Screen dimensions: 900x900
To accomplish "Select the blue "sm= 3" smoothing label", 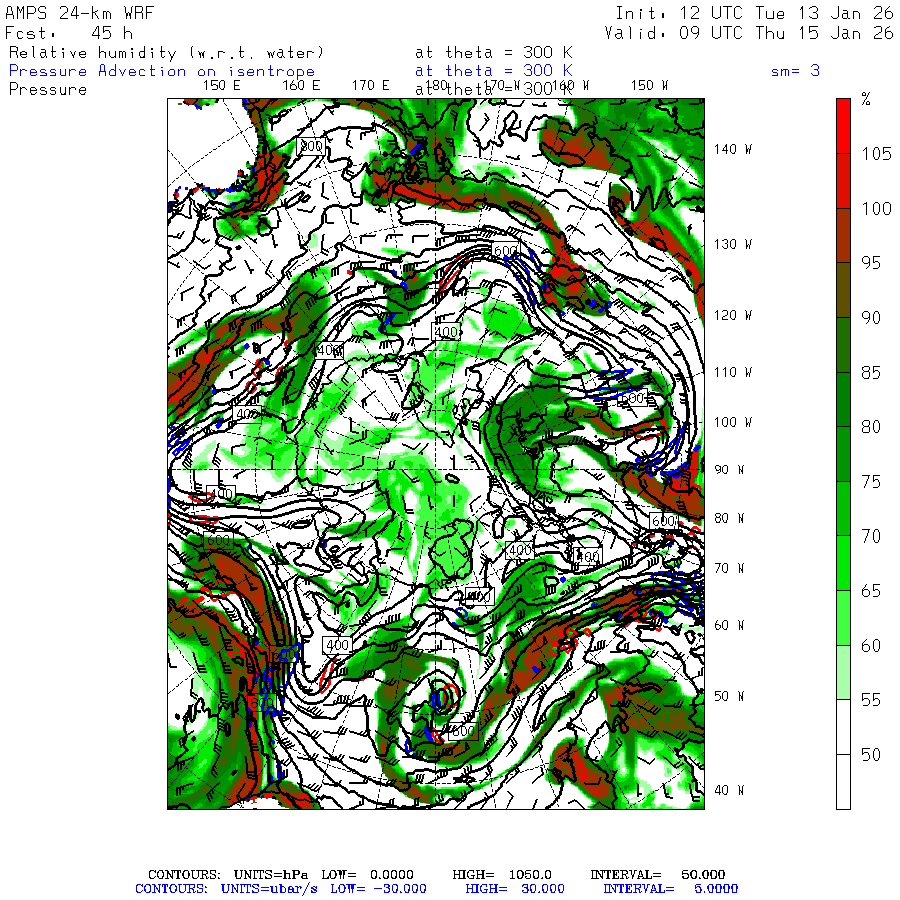I will coord(795,71).
